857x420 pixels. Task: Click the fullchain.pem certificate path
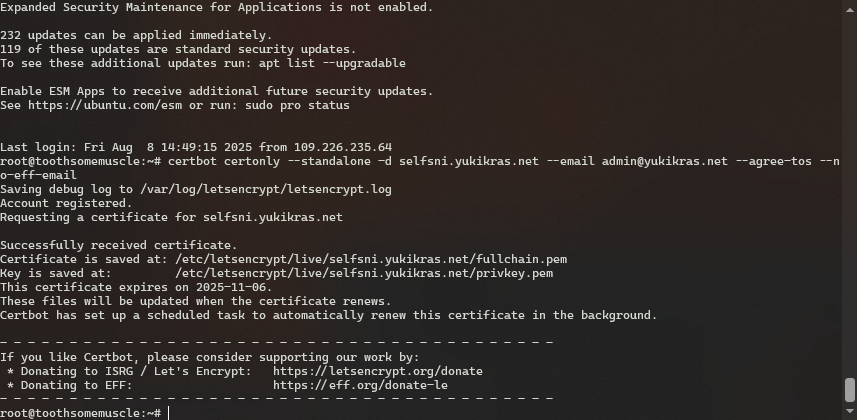(371, 259)
